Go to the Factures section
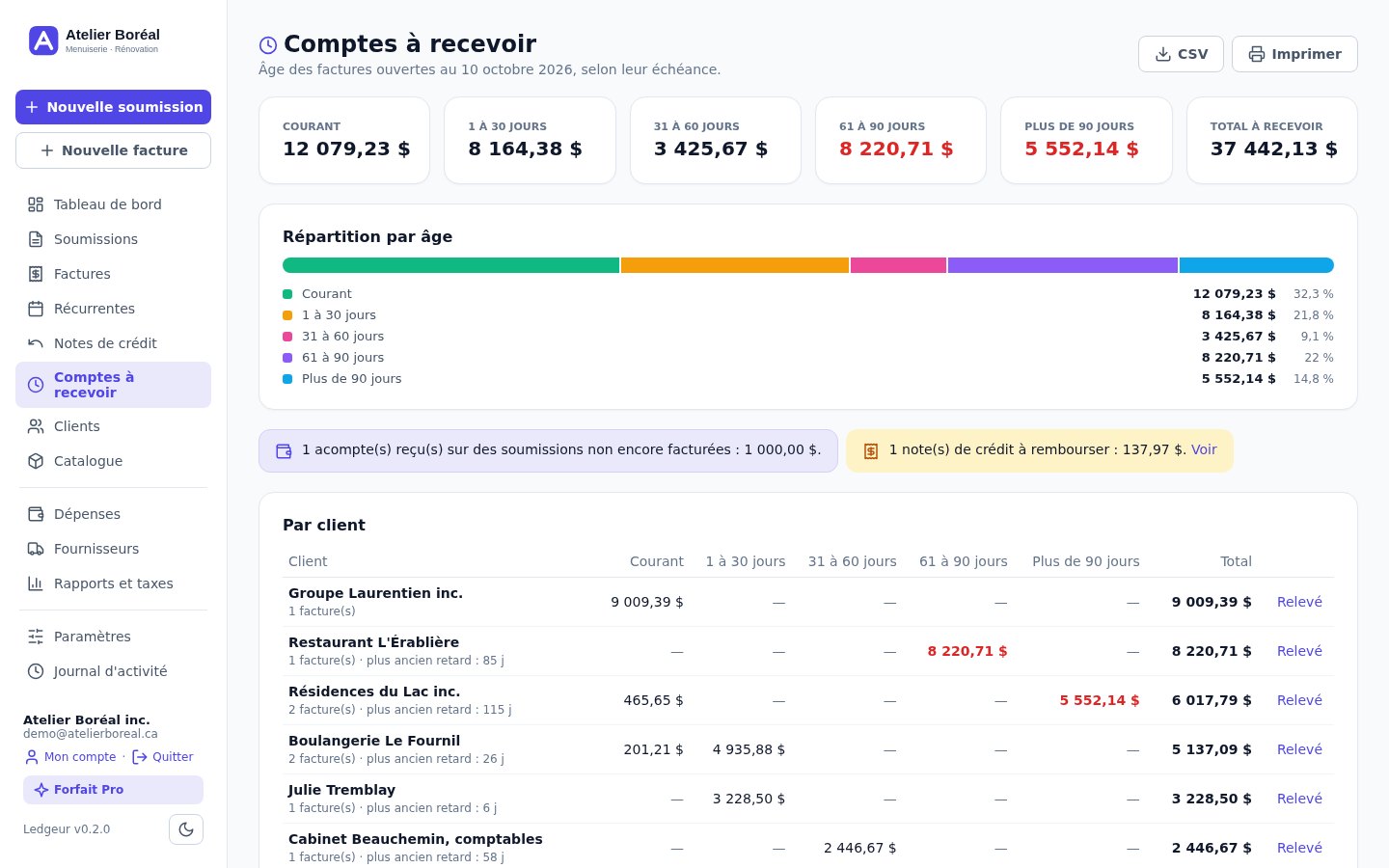The height and width of the screenshot is (868, 1389). (113, 274)
